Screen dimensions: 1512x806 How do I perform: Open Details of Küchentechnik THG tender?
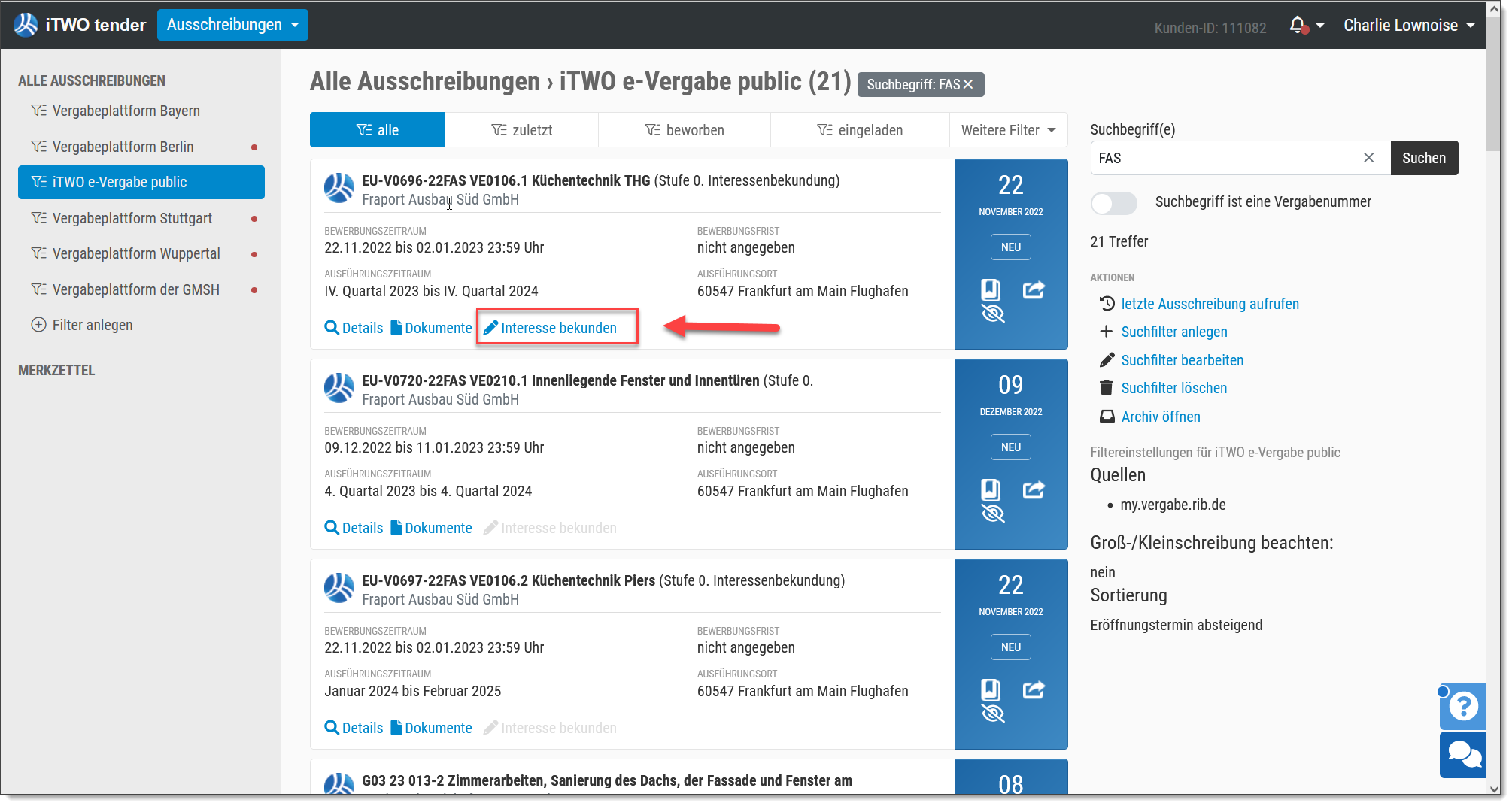(x=354, y=328)
